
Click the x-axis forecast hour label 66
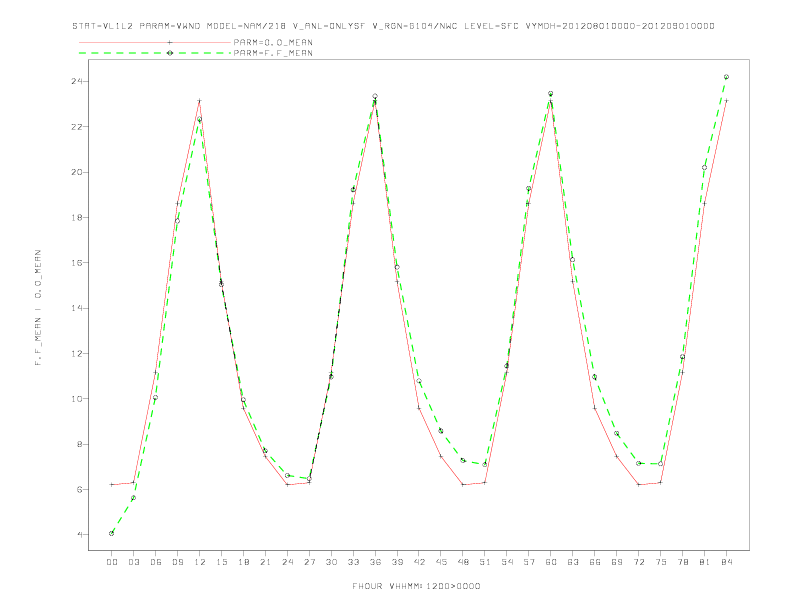595,562
